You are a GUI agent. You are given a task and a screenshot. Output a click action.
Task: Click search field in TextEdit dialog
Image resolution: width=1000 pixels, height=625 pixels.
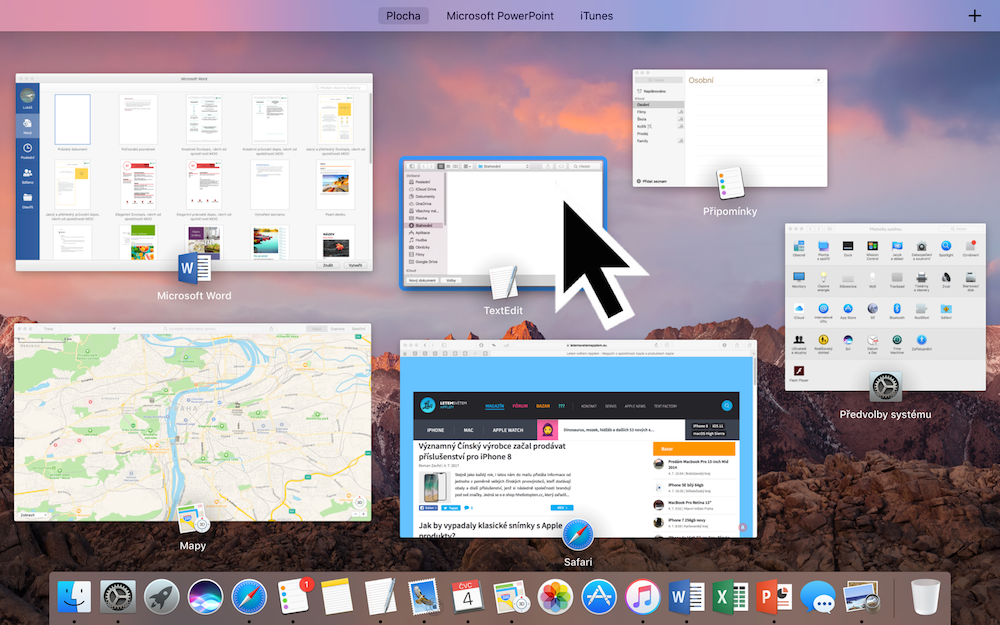tap(585, 166)
